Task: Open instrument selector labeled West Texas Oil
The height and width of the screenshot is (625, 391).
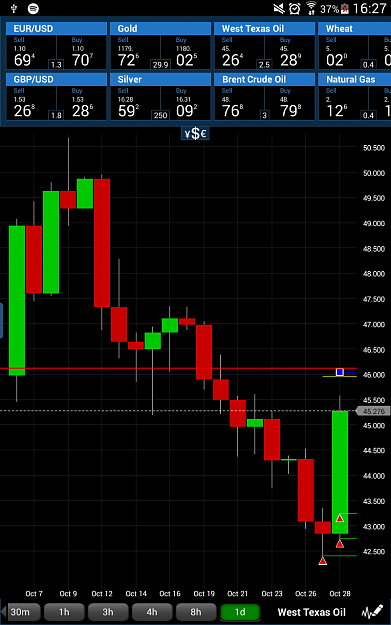Action: pyautogui.click(x=311, y=612)
